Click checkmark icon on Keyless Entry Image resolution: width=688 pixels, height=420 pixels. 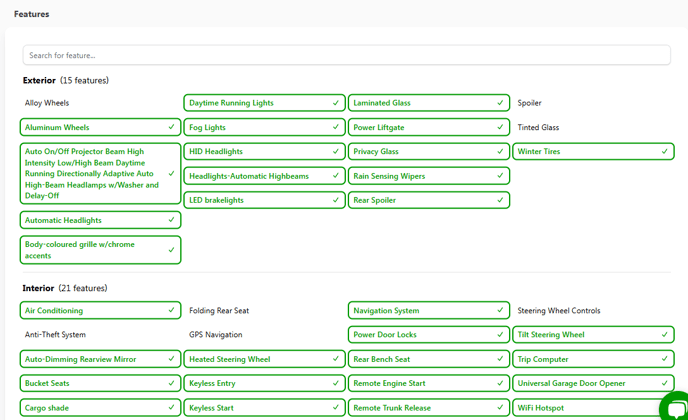[336, 383]
